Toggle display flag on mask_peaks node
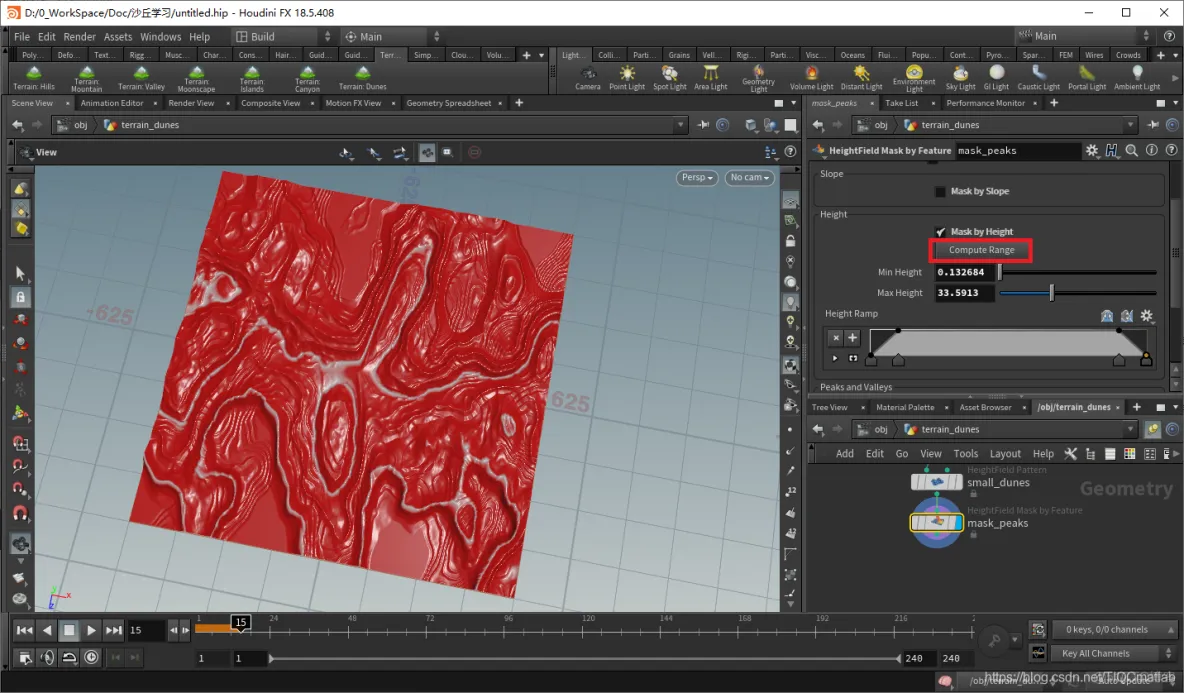Viewport: 1184px width, 693px height. tap(957, 522)
